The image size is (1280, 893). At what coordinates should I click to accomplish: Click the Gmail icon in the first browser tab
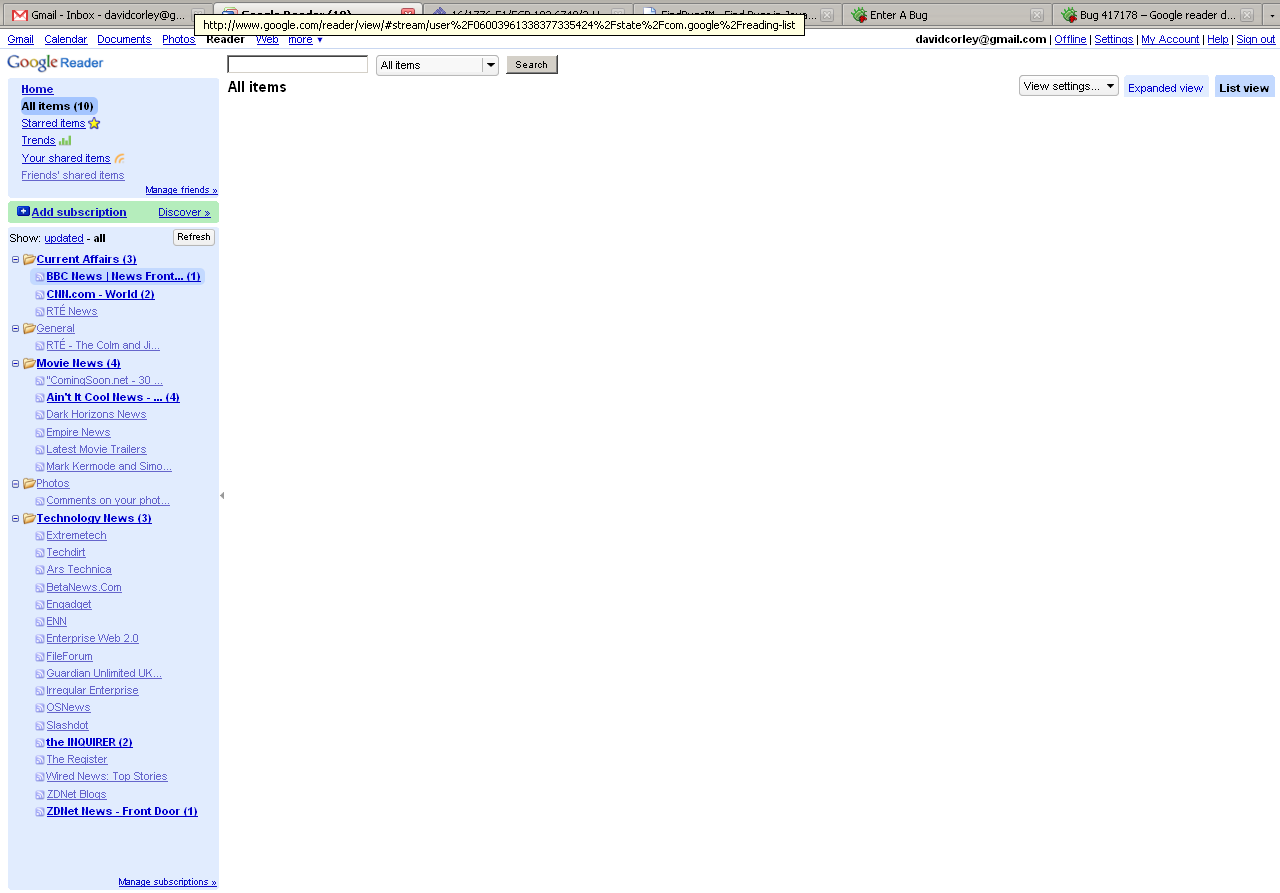[x=20, y=15]
